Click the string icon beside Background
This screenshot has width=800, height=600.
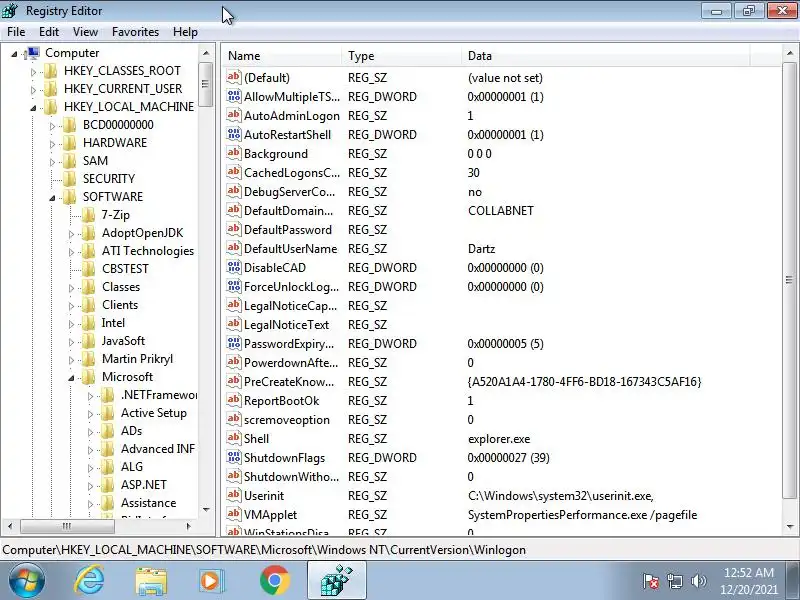click(x=234, y=153)
